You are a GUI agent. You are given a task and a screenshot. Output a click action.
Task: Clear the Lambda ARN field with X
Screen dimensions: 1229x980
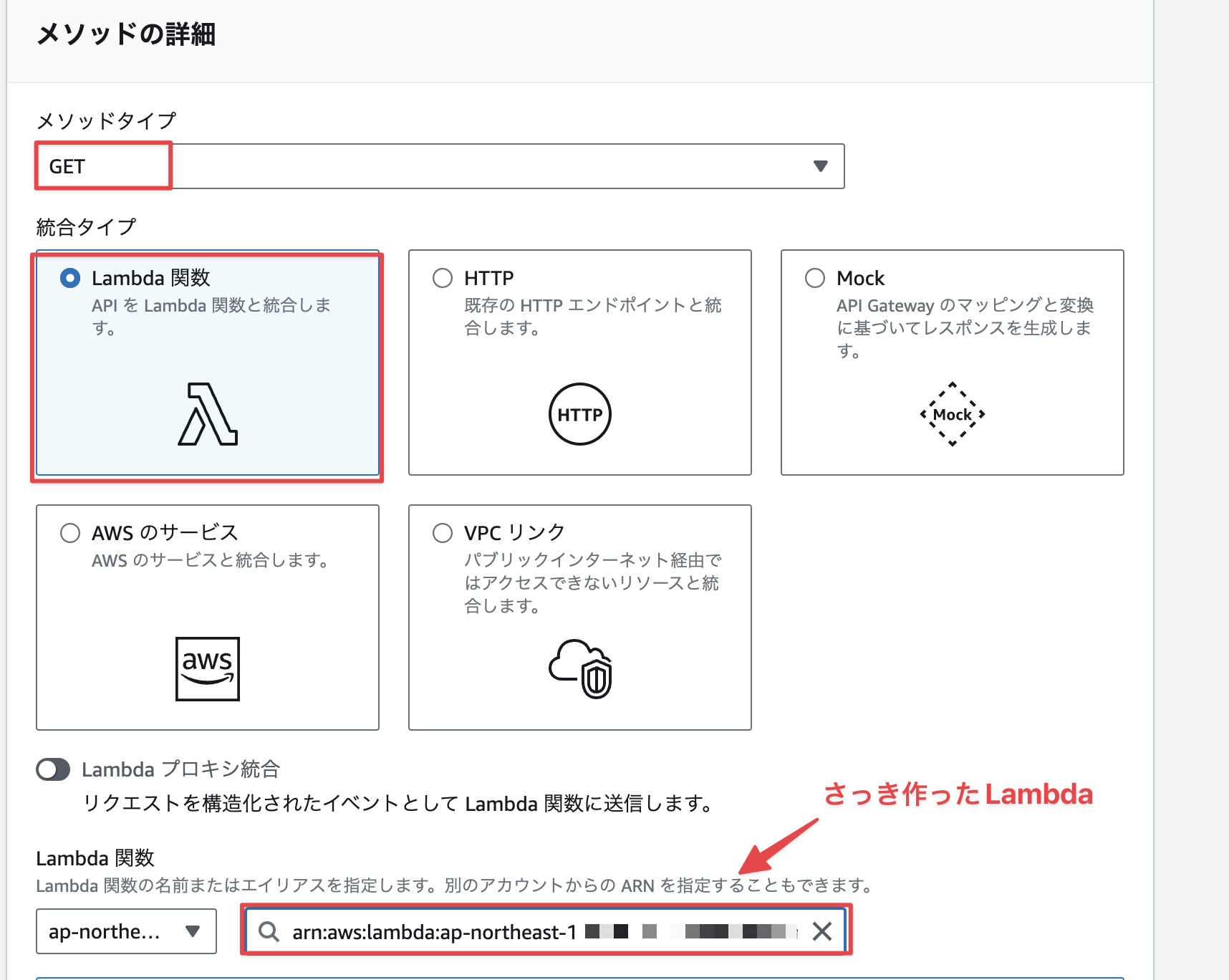822,931
